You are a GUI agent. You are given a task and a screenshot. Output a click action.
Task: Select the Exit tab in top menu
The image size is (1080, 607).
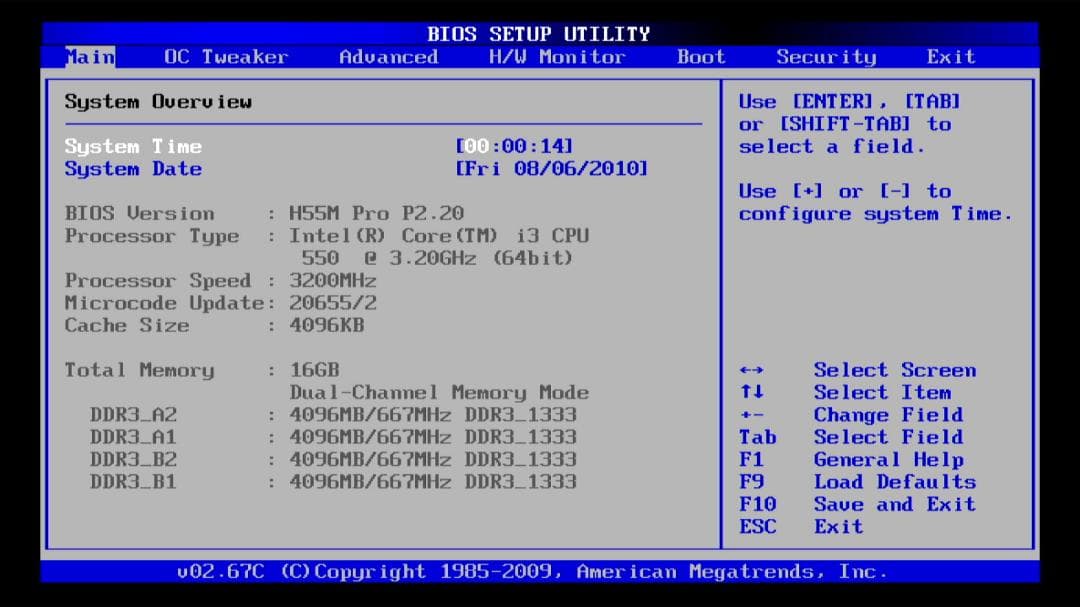tap(950, 57)
